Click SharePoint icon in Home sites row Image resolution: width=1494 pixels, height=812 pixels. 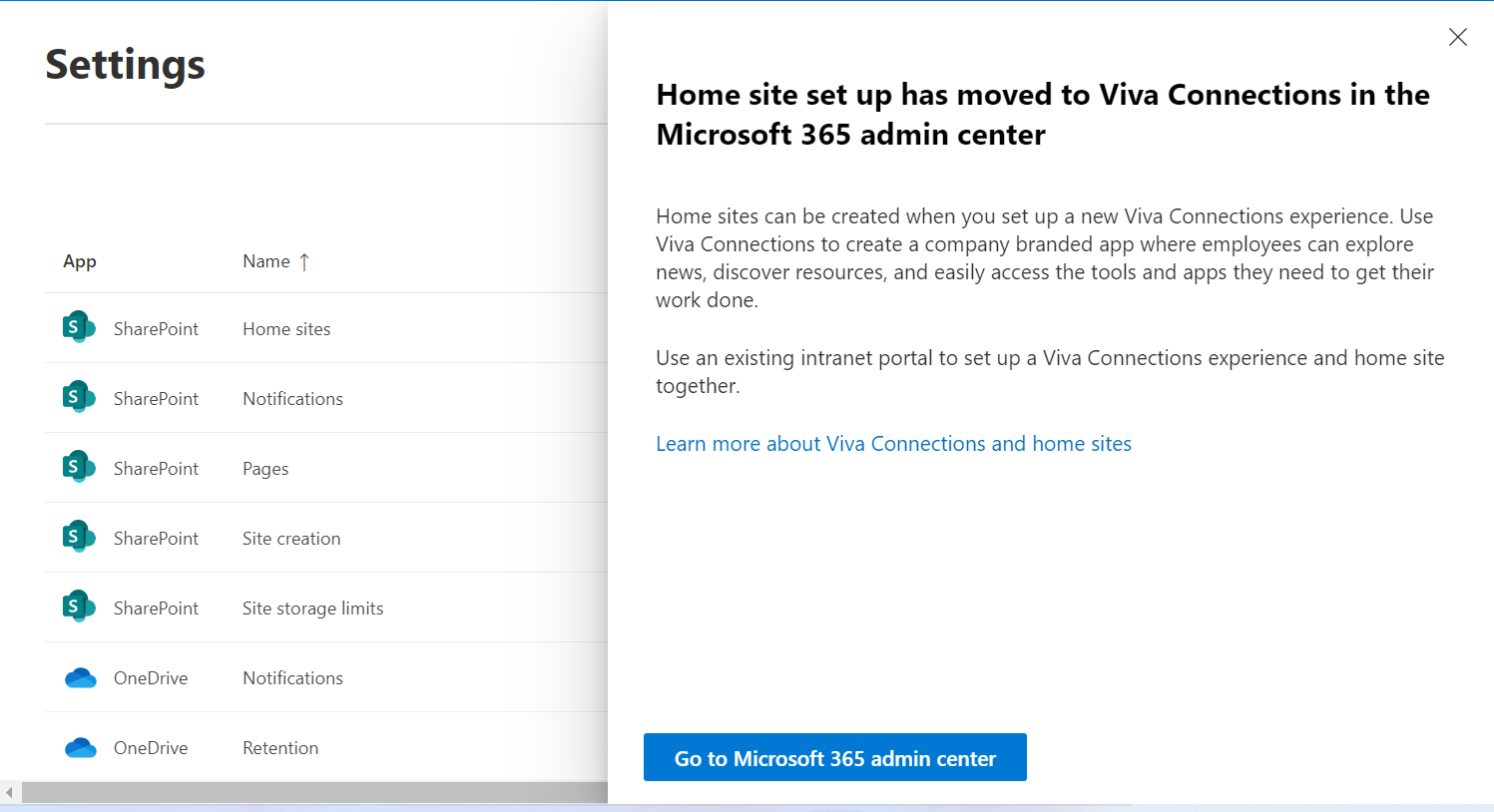pos(79,327)
